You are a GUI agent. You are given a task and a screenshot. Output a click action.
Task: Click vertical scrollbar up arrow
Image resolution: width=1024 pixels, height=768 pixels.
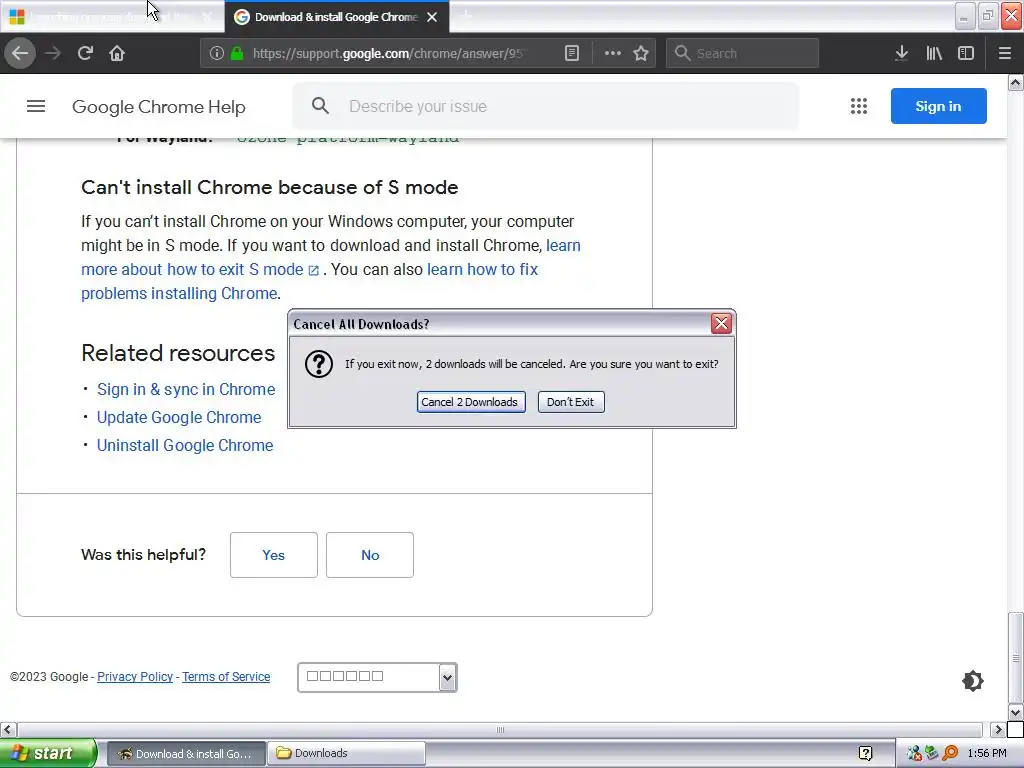pos(1016,82)
